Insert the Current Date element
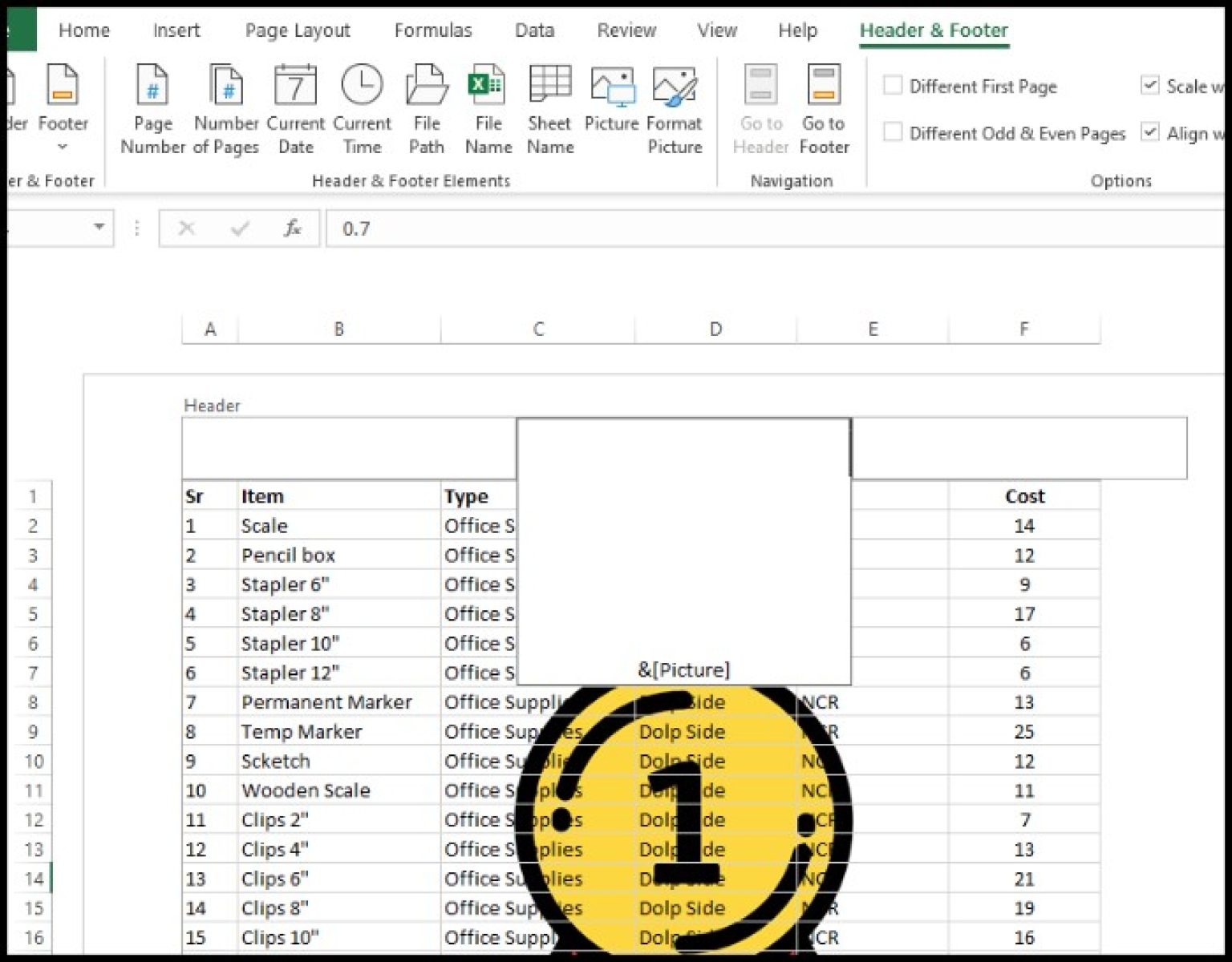1232x962 pixels. [295, 108]
